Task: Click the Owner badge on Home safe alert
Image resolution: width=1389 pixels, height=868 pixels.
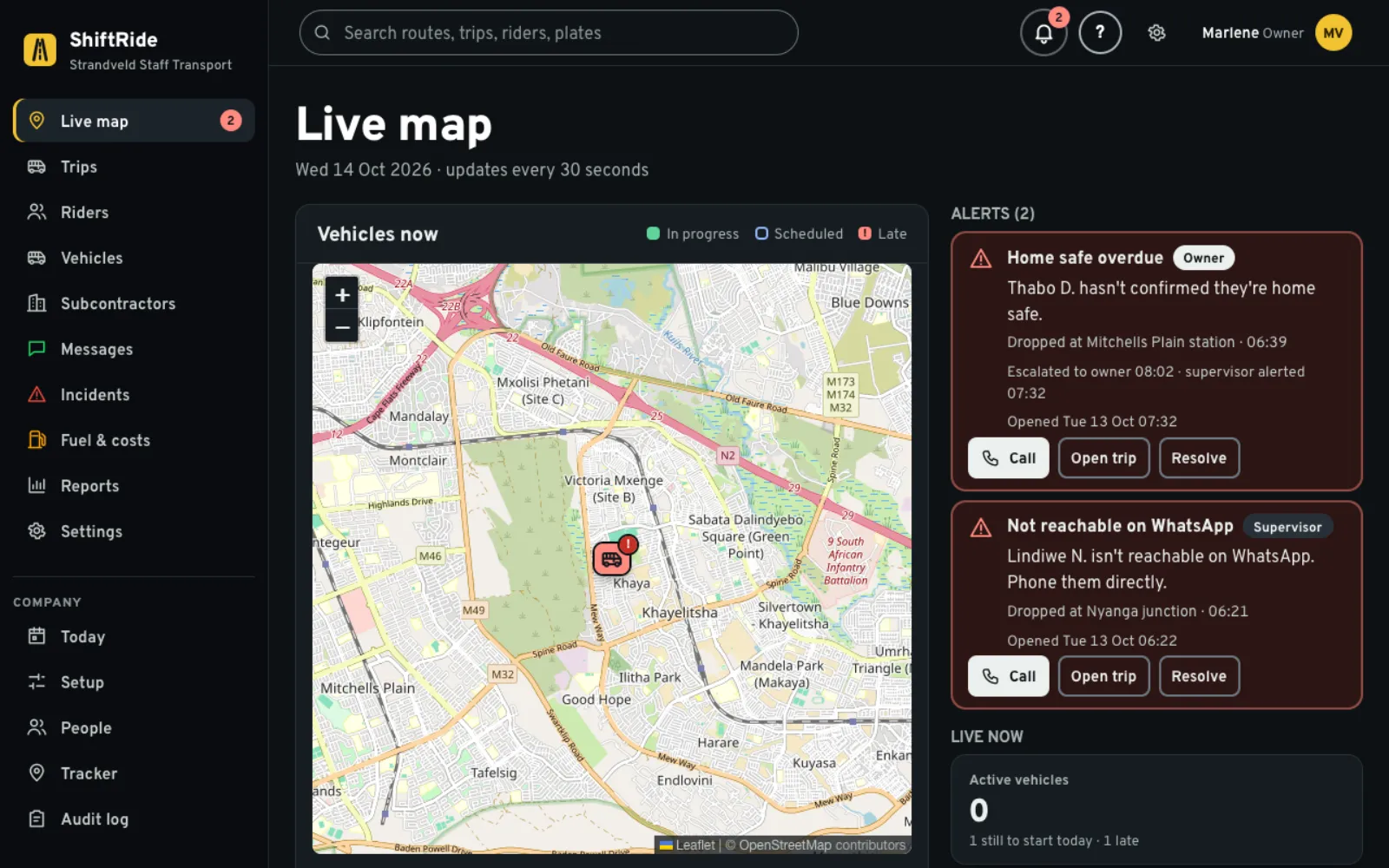Action: [1203, 258]
